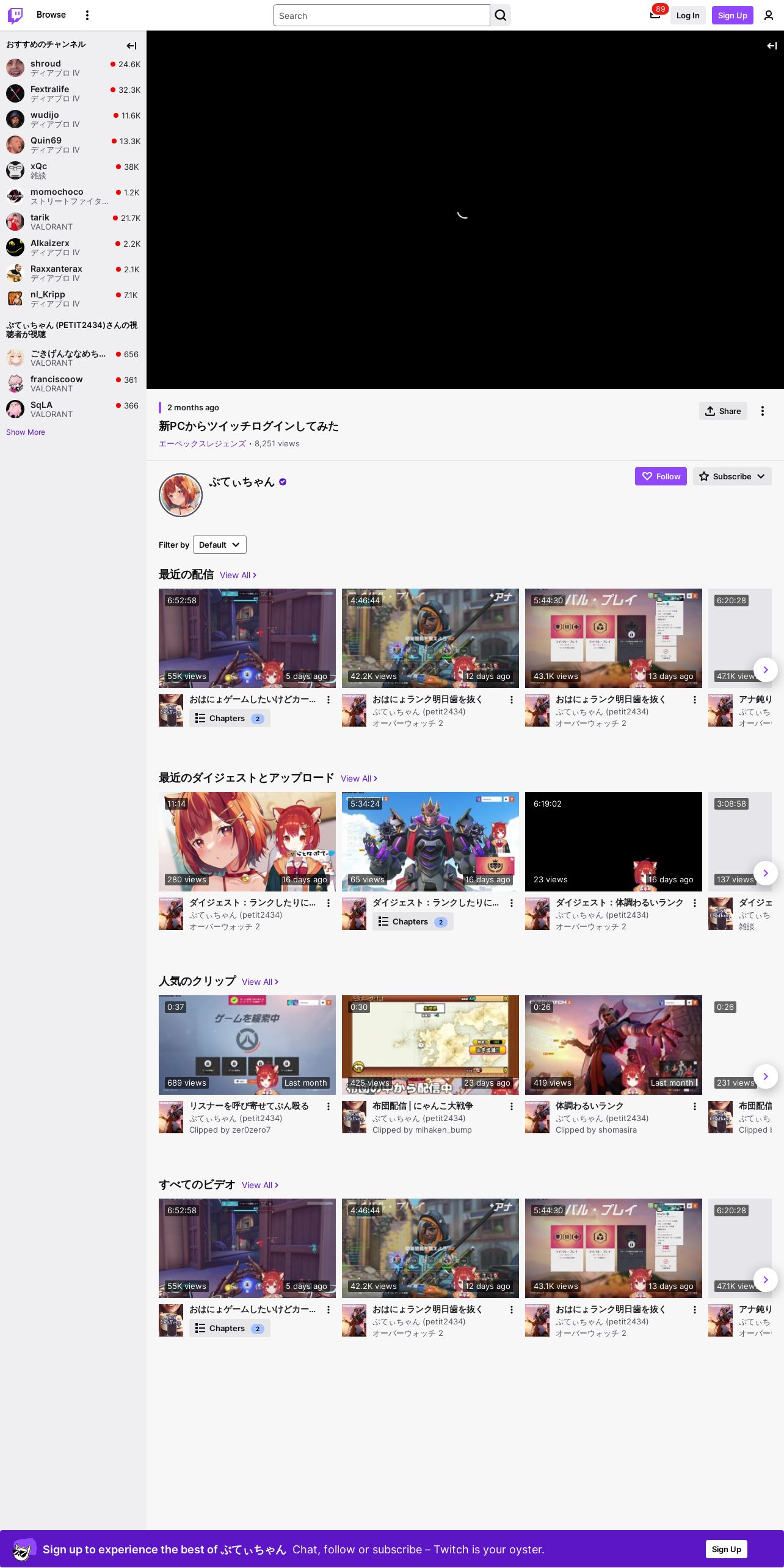Open the SqLA channel row
The width and height of the screenshot is (784, 1568).
click(x=73, y=409)
